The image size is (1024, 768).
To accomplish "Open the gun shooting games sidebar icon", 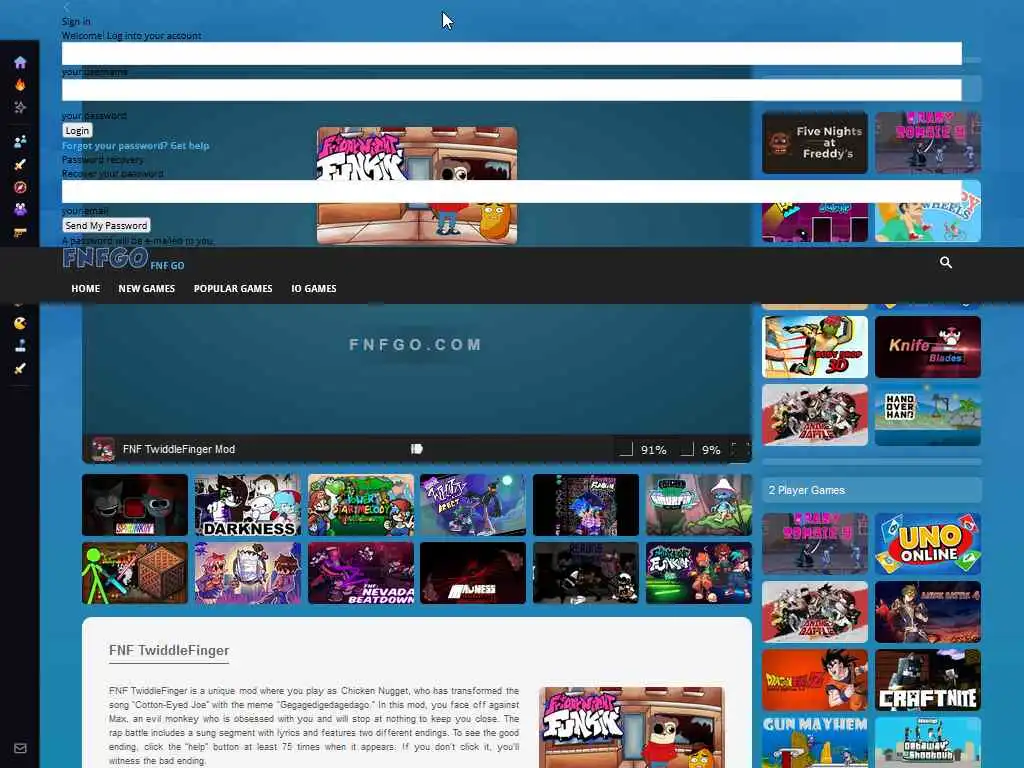I will click(20, 232).
